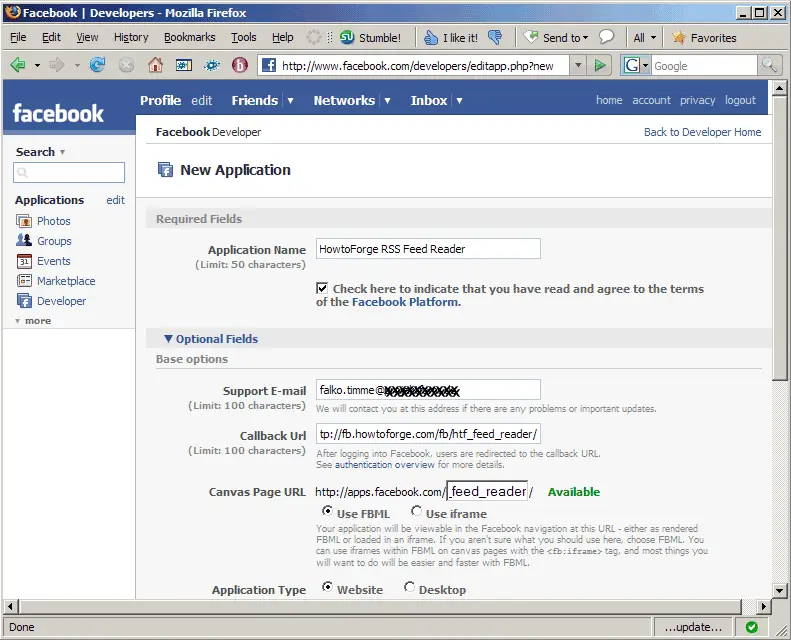Click the speech bubble comments icon

tap(606, 37)
